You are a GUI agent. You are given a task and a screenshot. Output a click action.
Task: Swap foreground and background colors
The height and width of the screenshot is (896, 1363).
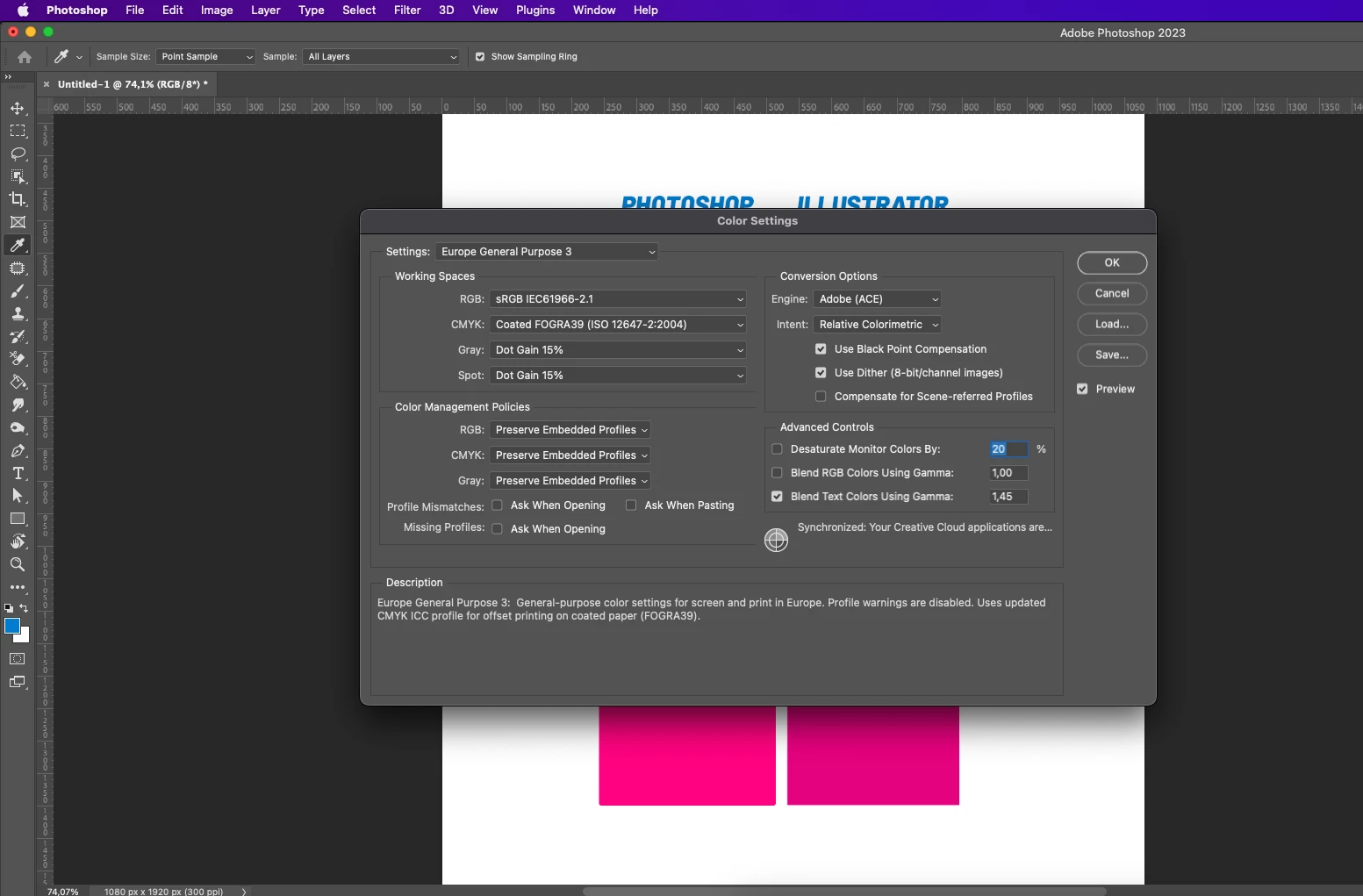click(x=24, y=607)
